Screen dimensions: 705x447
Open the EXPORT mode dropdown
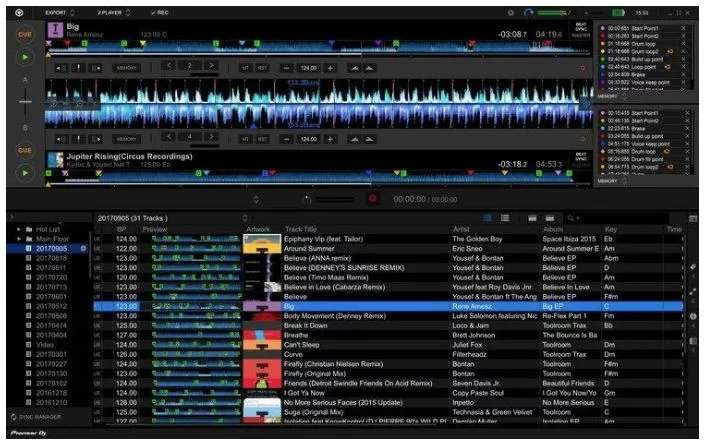[x=60, y=13]
